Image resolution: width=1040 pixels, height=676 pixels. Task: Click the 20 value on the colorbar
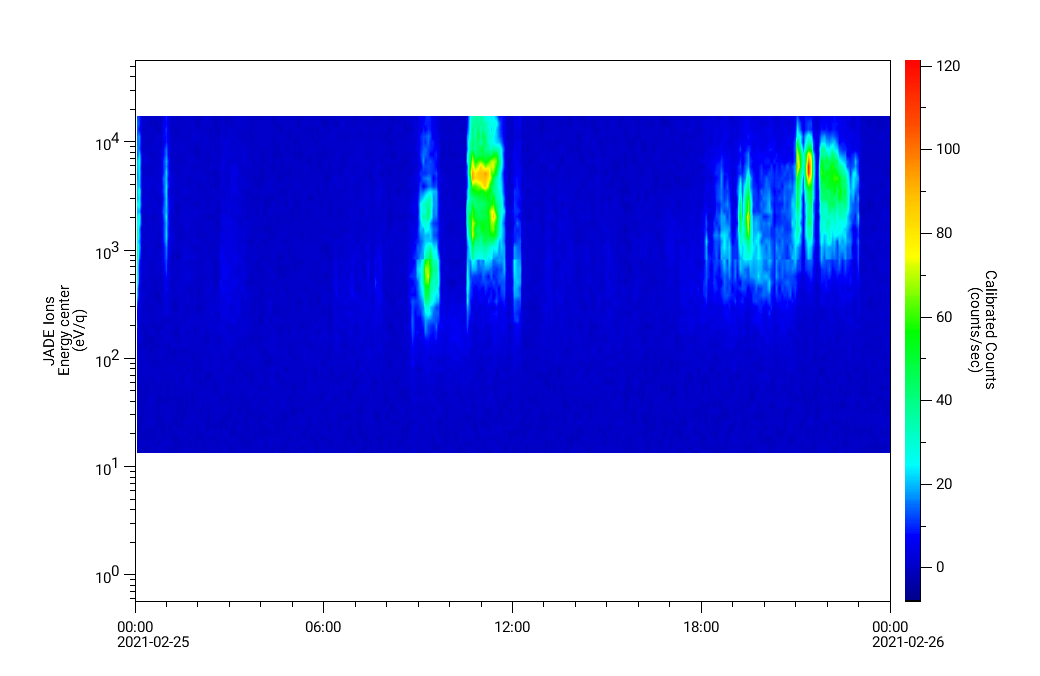click(944, 484)
